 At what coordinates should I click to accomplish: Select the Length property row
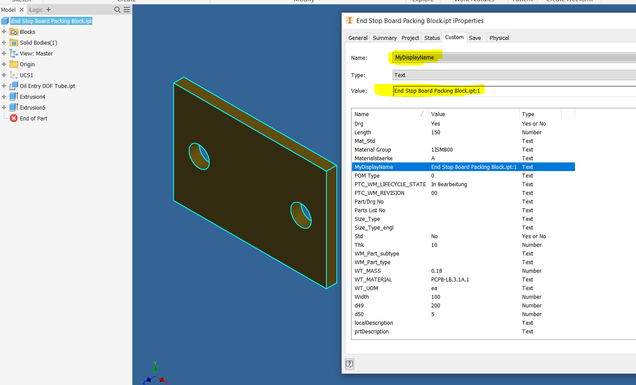[463, 132]
